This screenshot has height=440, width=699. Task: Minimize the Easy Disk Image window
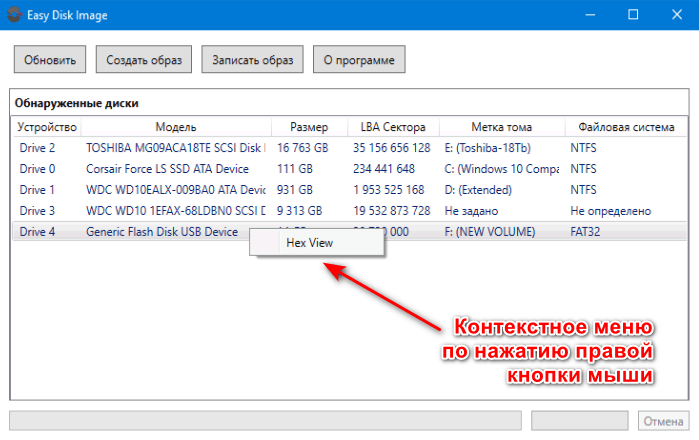coord(590,15)
